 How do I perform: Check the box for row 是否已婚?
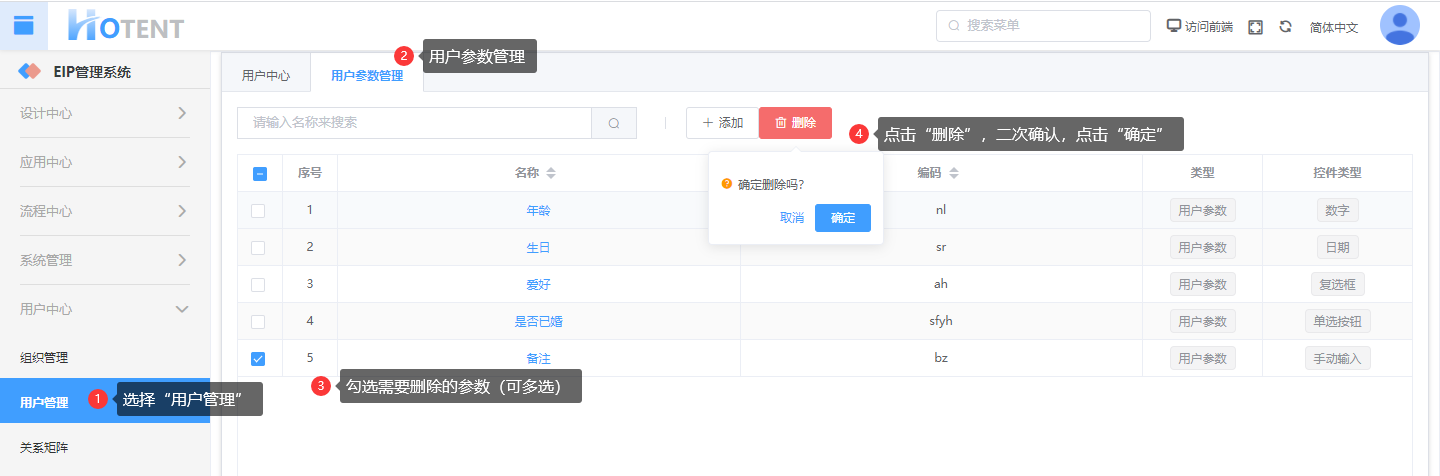[x=259, y=321]
